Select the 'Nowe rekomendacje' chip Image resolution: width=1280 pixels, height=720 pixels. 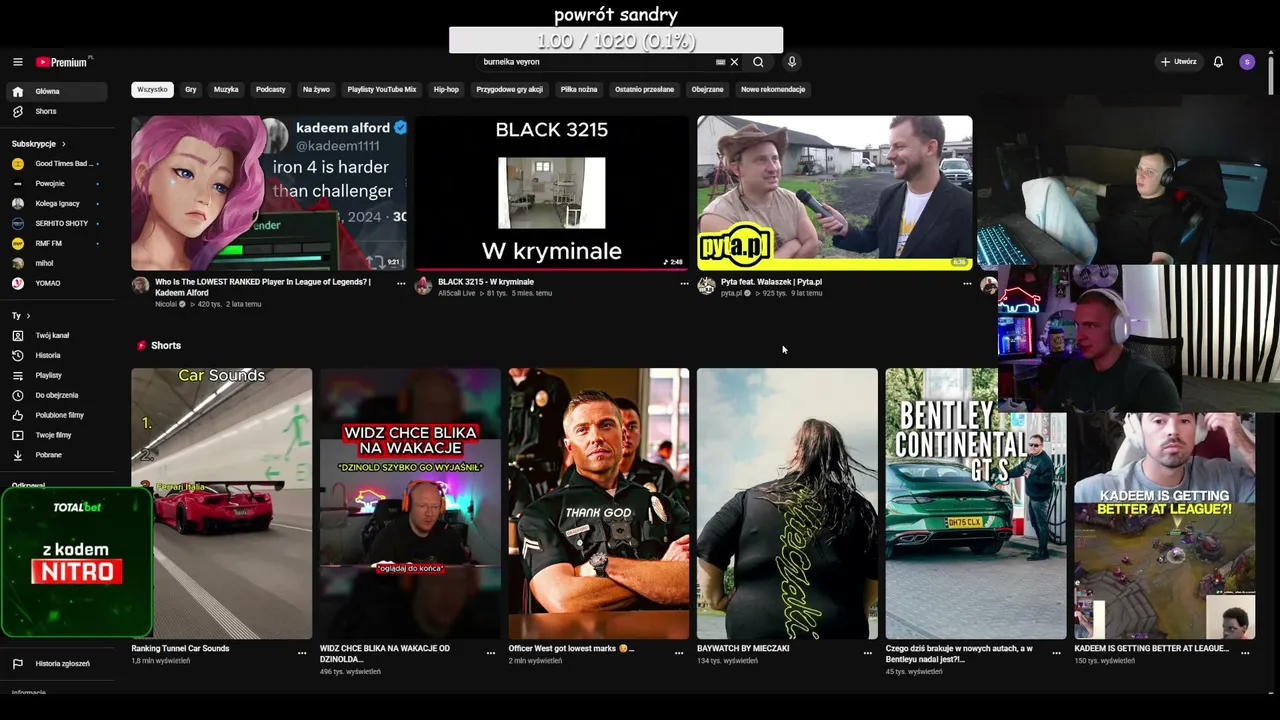[x=773, y=90]
